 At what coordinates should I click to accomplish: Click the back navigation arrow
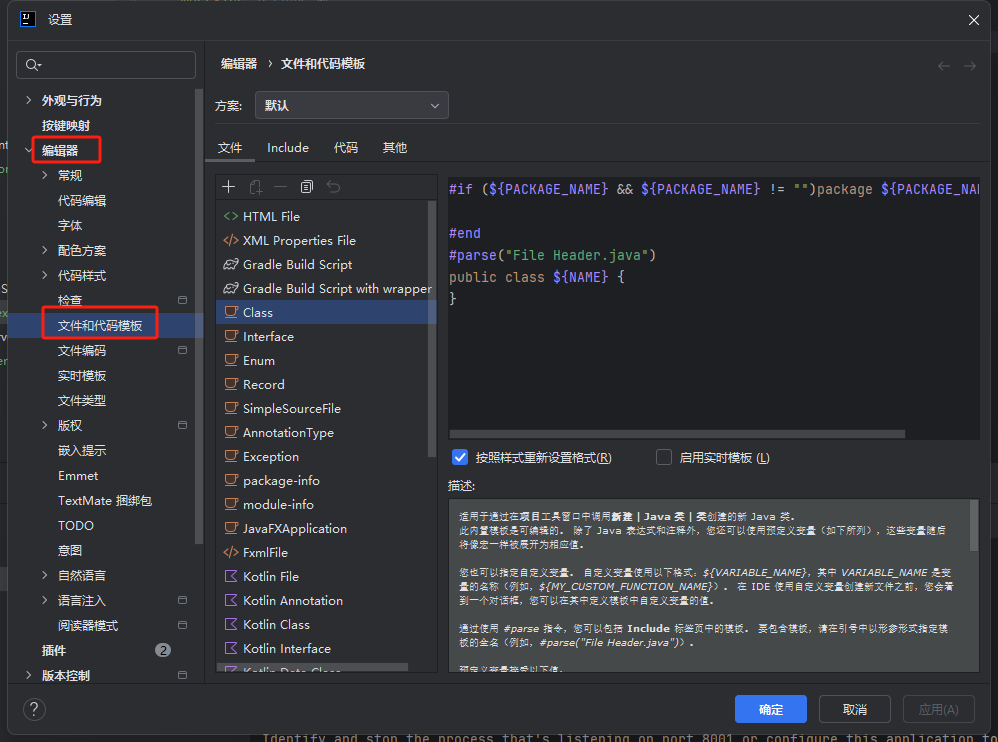944,66
